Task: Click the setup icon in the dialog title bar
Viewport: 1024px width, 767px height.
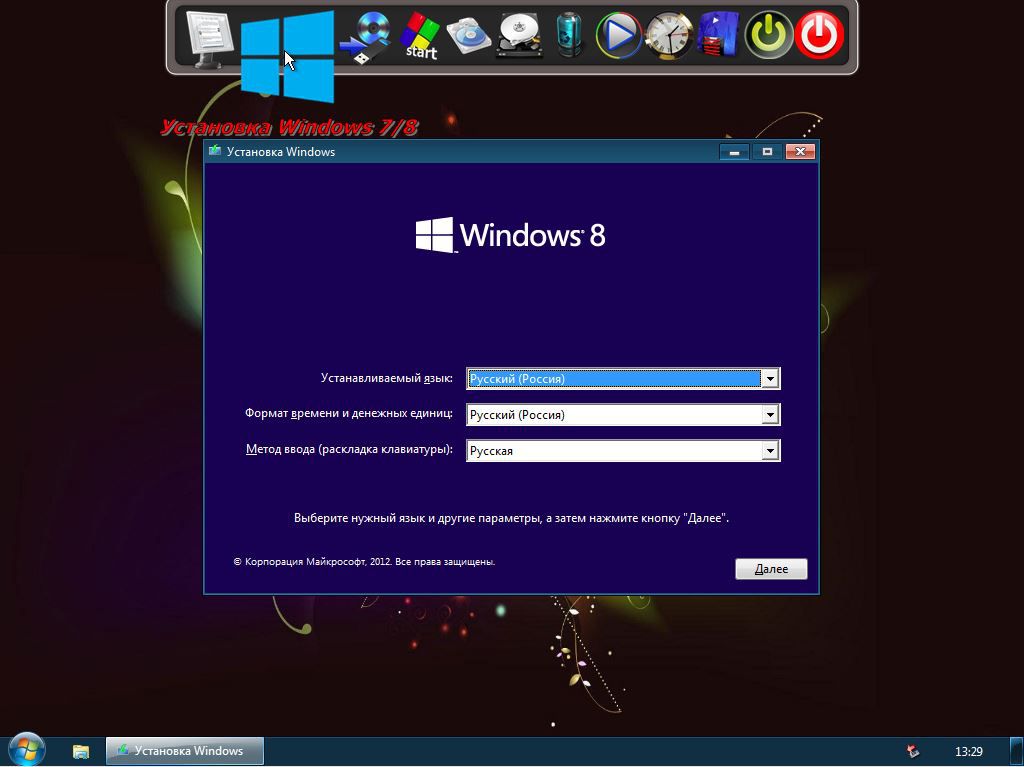Action: click(x=214, y=151)
